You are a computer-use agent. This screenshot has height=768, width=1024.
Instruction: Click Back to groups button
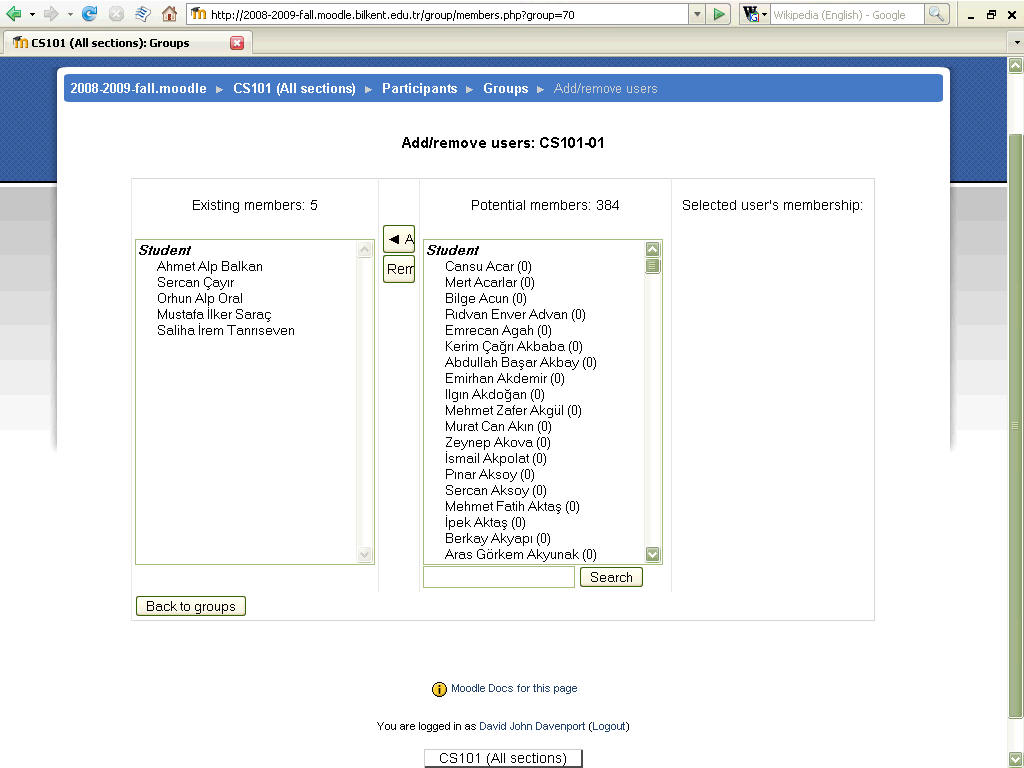coord(191,606)
